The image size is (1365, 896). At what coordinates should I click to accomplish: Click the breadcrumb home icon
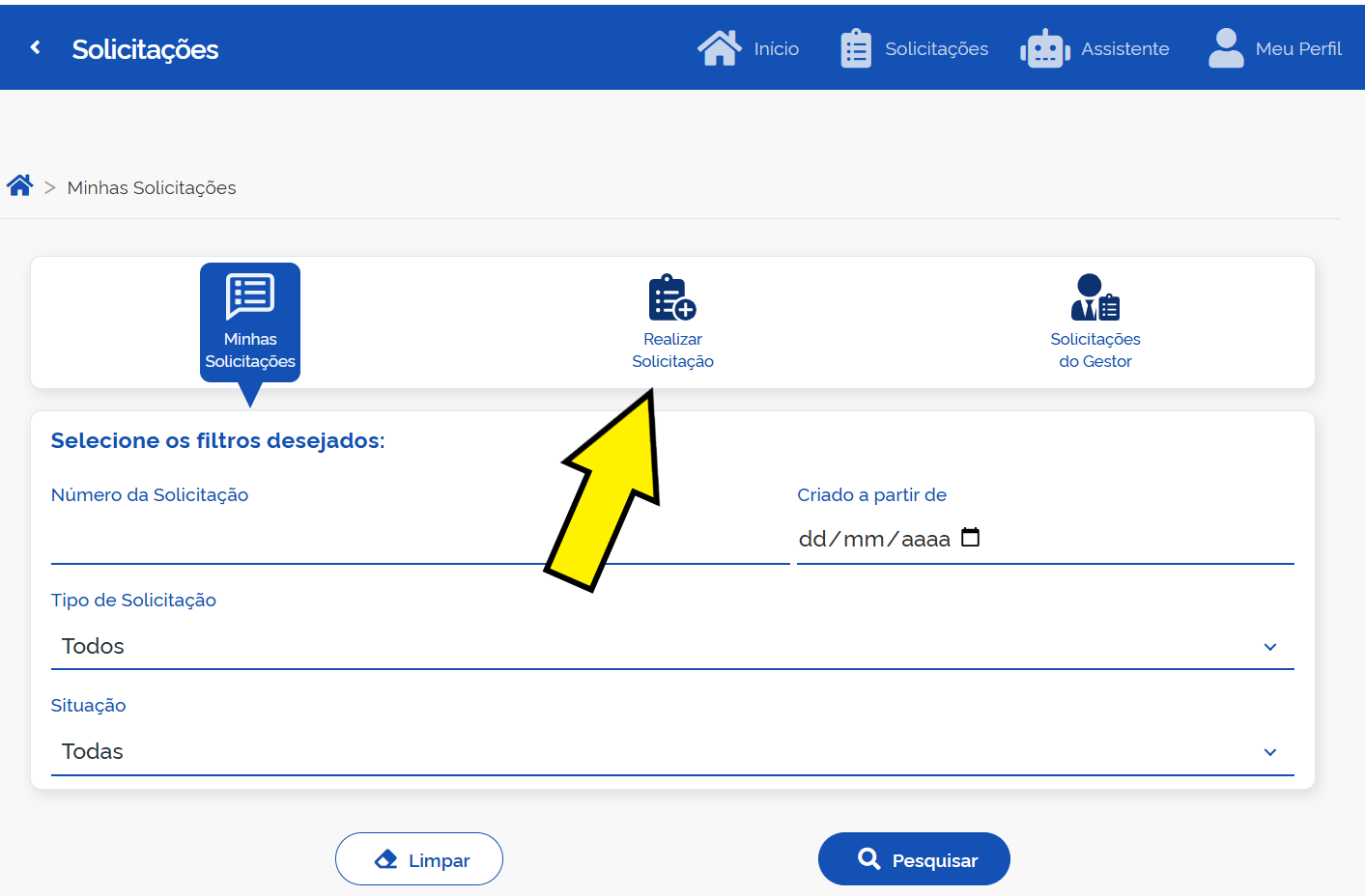pyautogui.click(x=19, y=185)
